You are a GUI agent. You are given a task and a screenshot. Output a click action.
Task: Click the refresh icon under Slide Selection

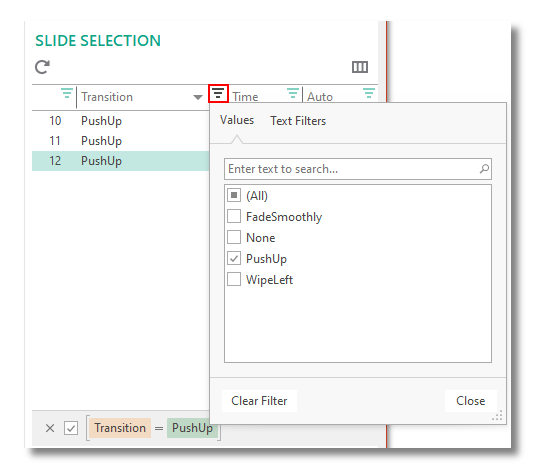coord(42,67)
